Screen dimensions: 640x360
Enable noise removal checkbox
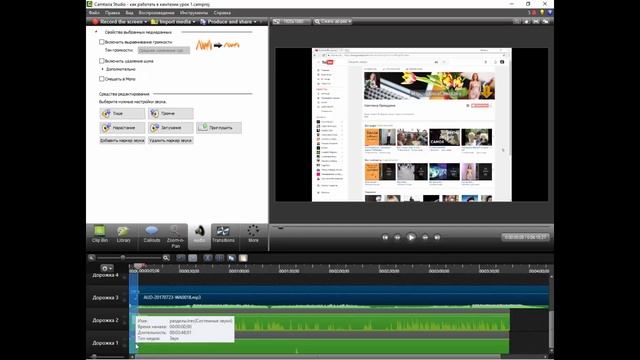[102, 61]
